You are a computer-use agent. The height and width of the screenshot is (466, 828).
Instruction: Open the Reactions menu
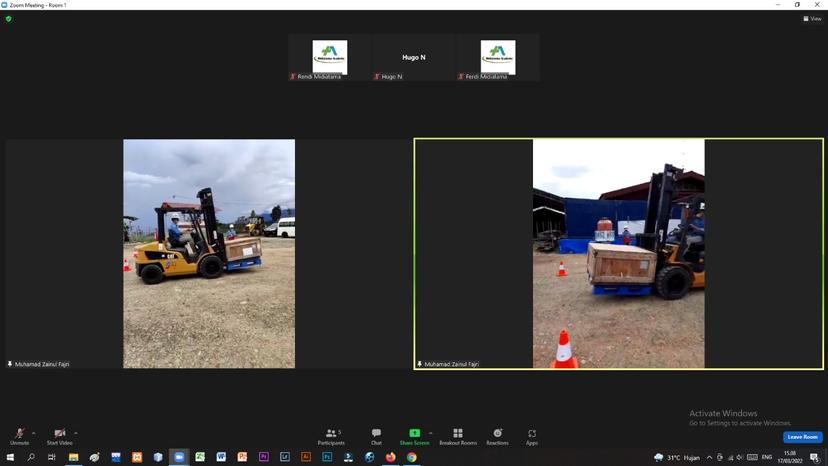point(497,436)
